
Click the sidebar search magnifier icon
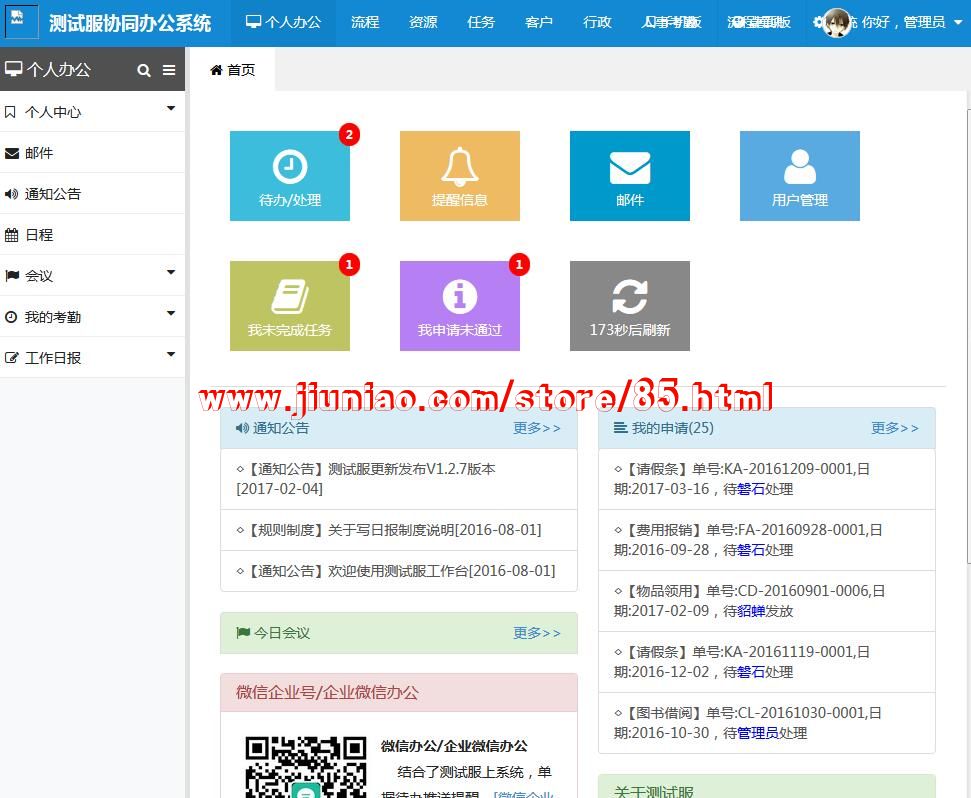144,70
